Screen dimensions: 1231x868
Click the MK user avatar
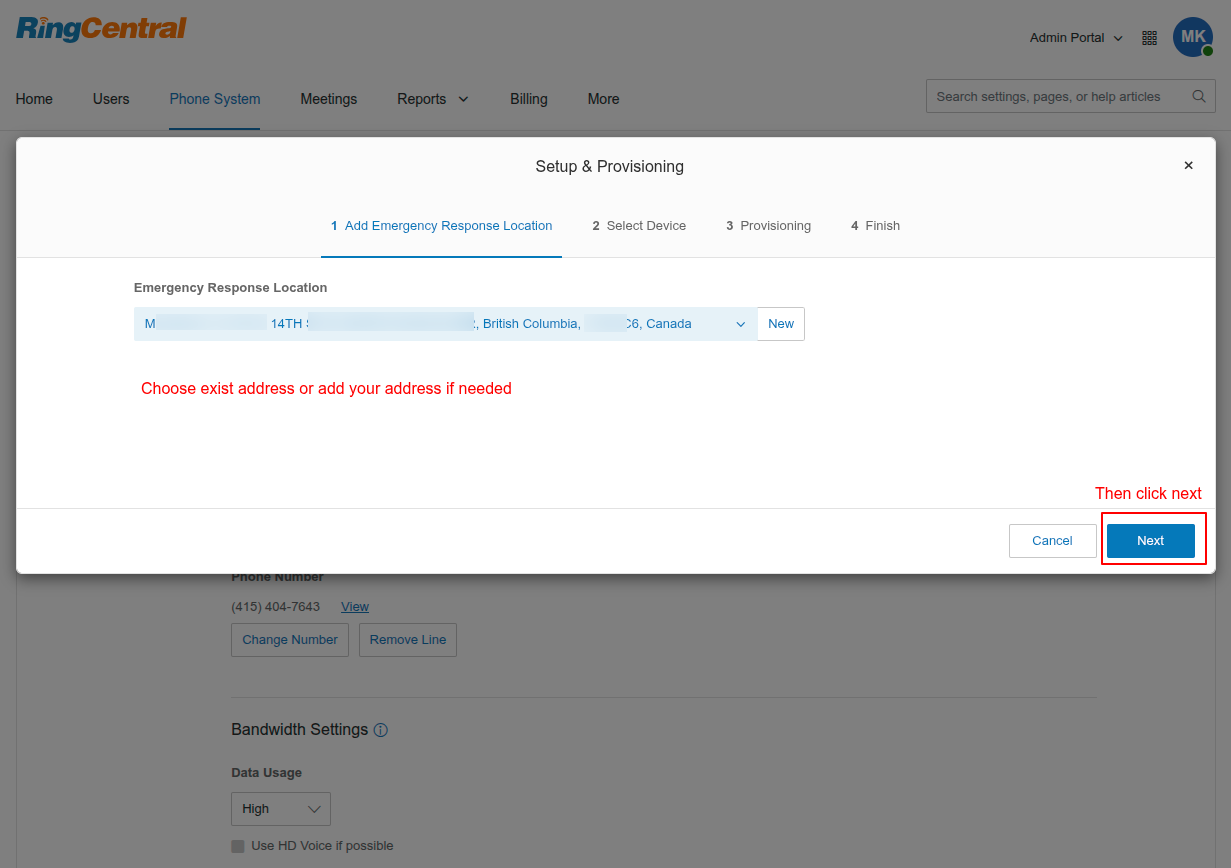click(x=1192, y=37)
